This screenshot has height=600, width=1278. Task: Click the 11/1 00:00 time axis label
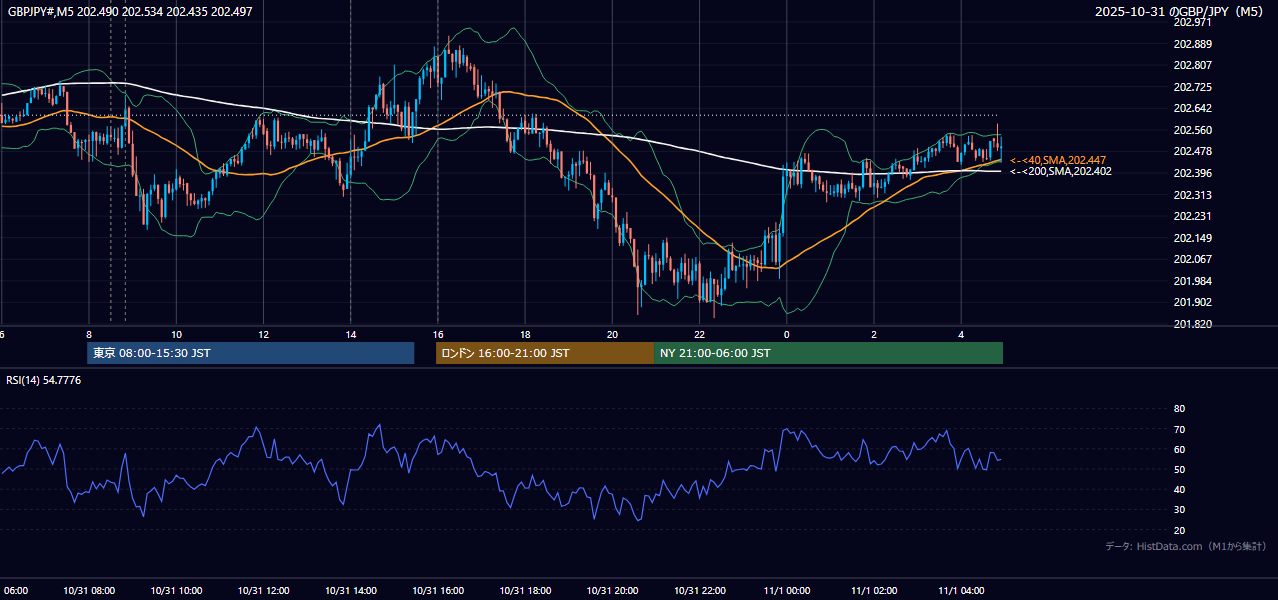click(786, 590)
